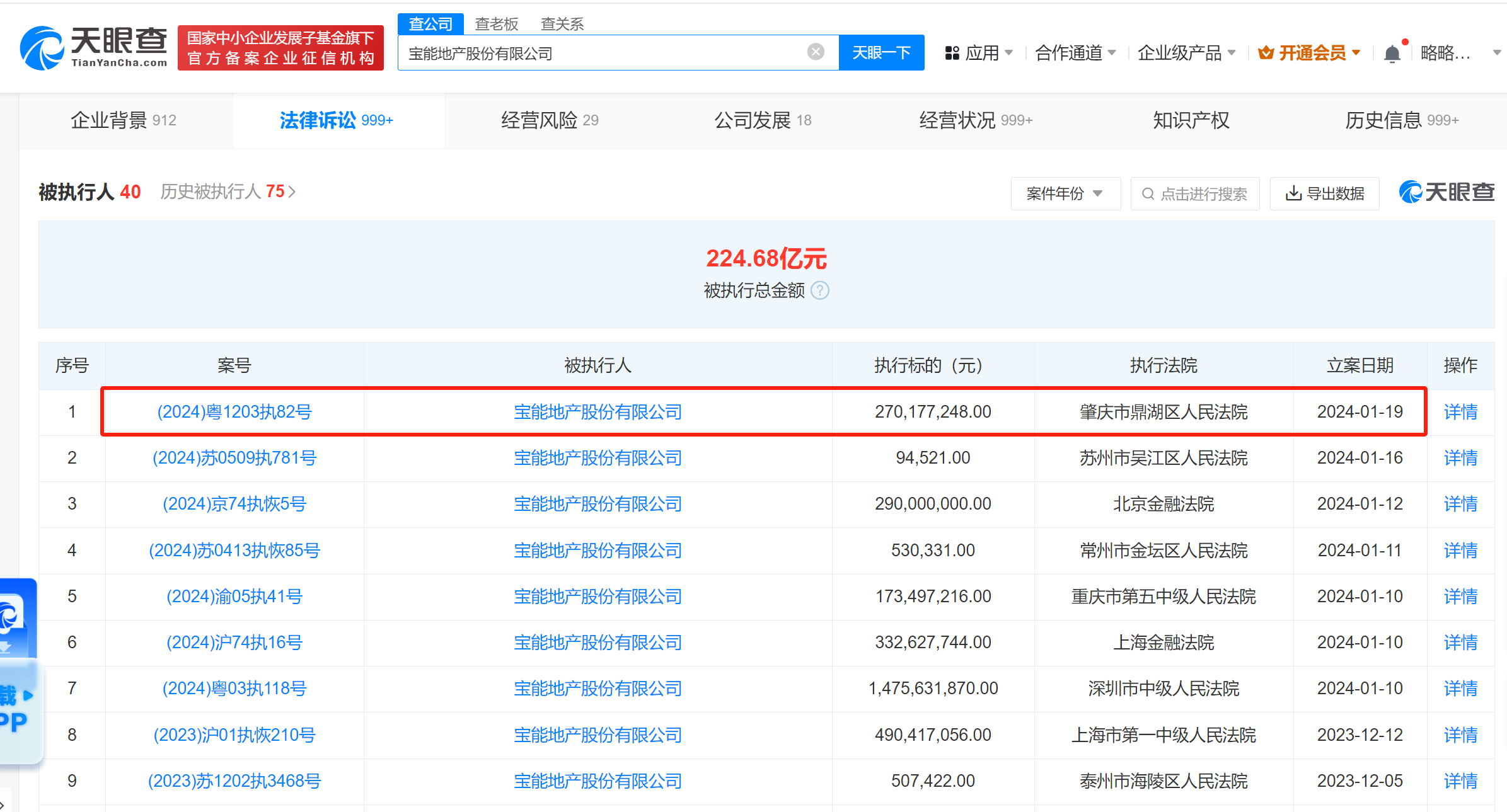Click 详情 for row 1
This screenshot has height=812, width=1507.
pos(1460,412)
